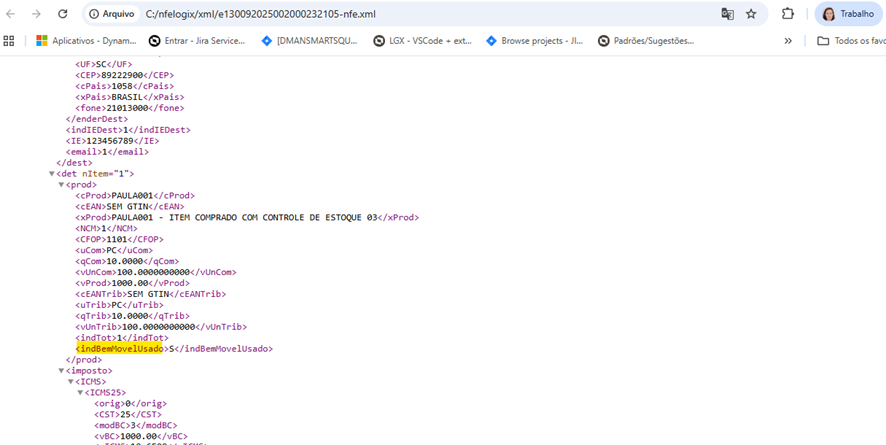Click the vBC value 1000.00

coord(140,437)
